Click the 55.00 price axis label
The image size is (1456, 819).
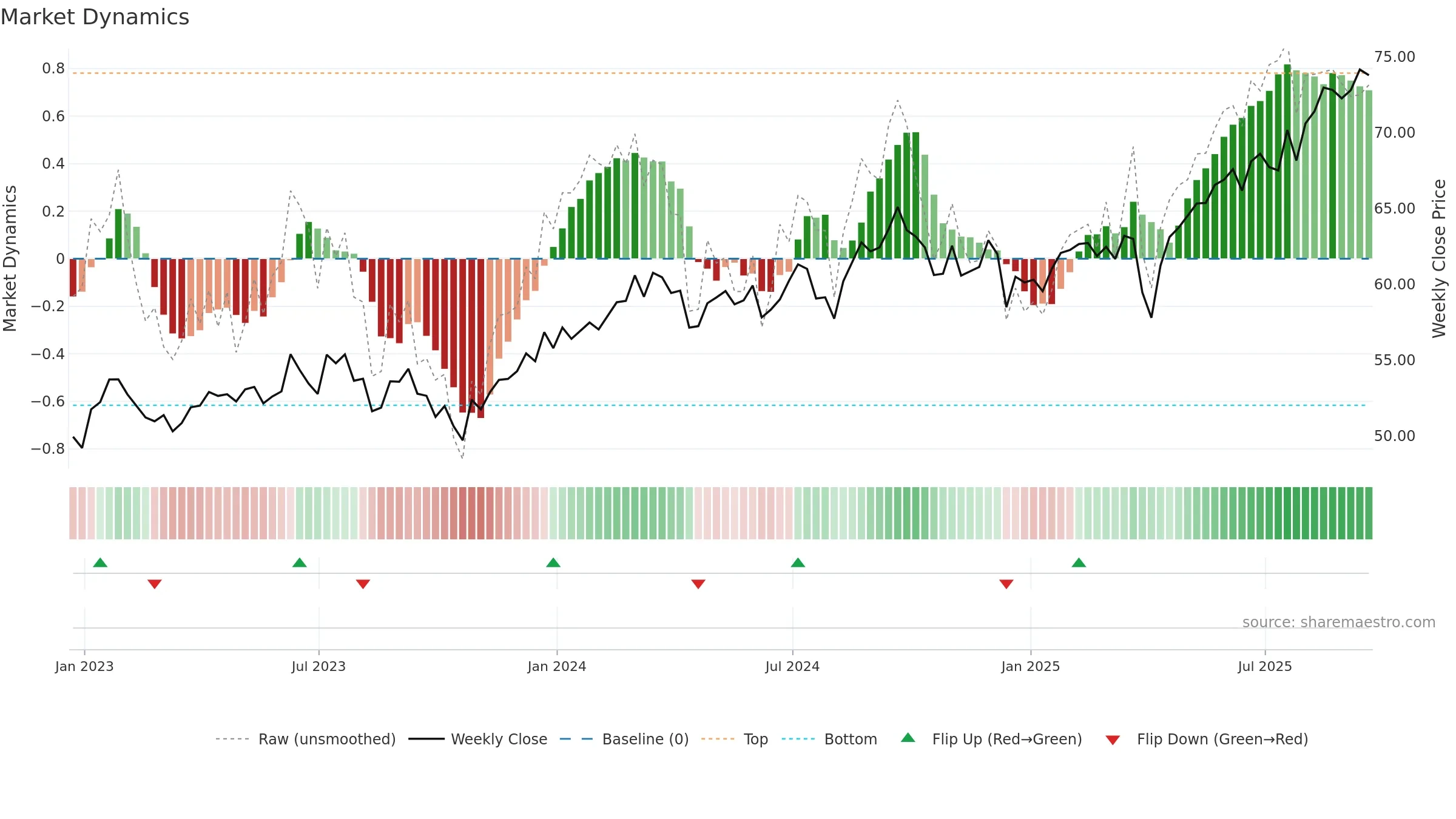(x=1395, y=360)
